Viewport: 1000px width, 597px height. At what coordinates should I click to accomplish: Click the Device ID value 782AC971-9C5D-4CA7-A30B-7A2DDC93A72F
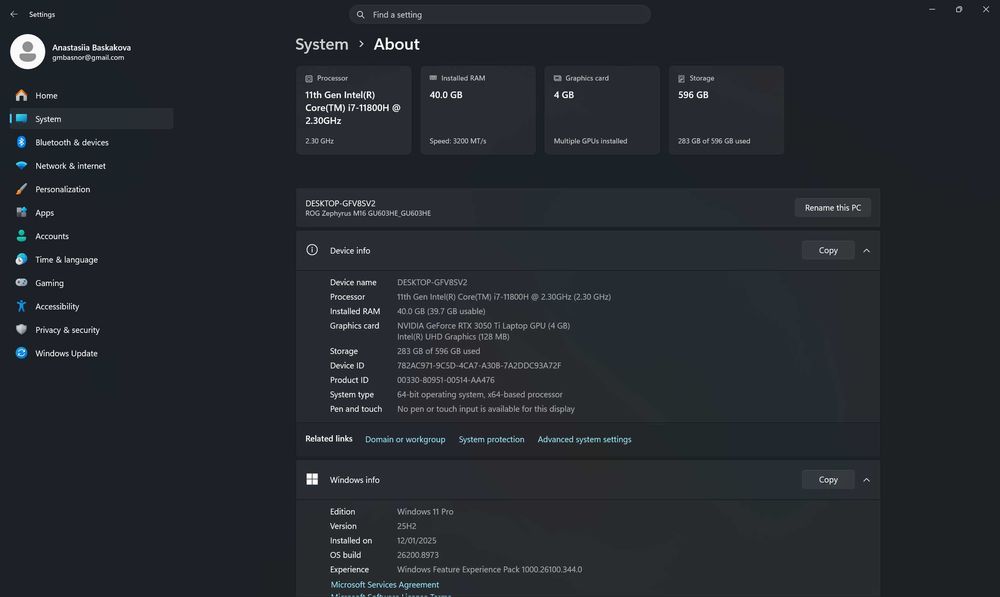click(x=479, y=365)
